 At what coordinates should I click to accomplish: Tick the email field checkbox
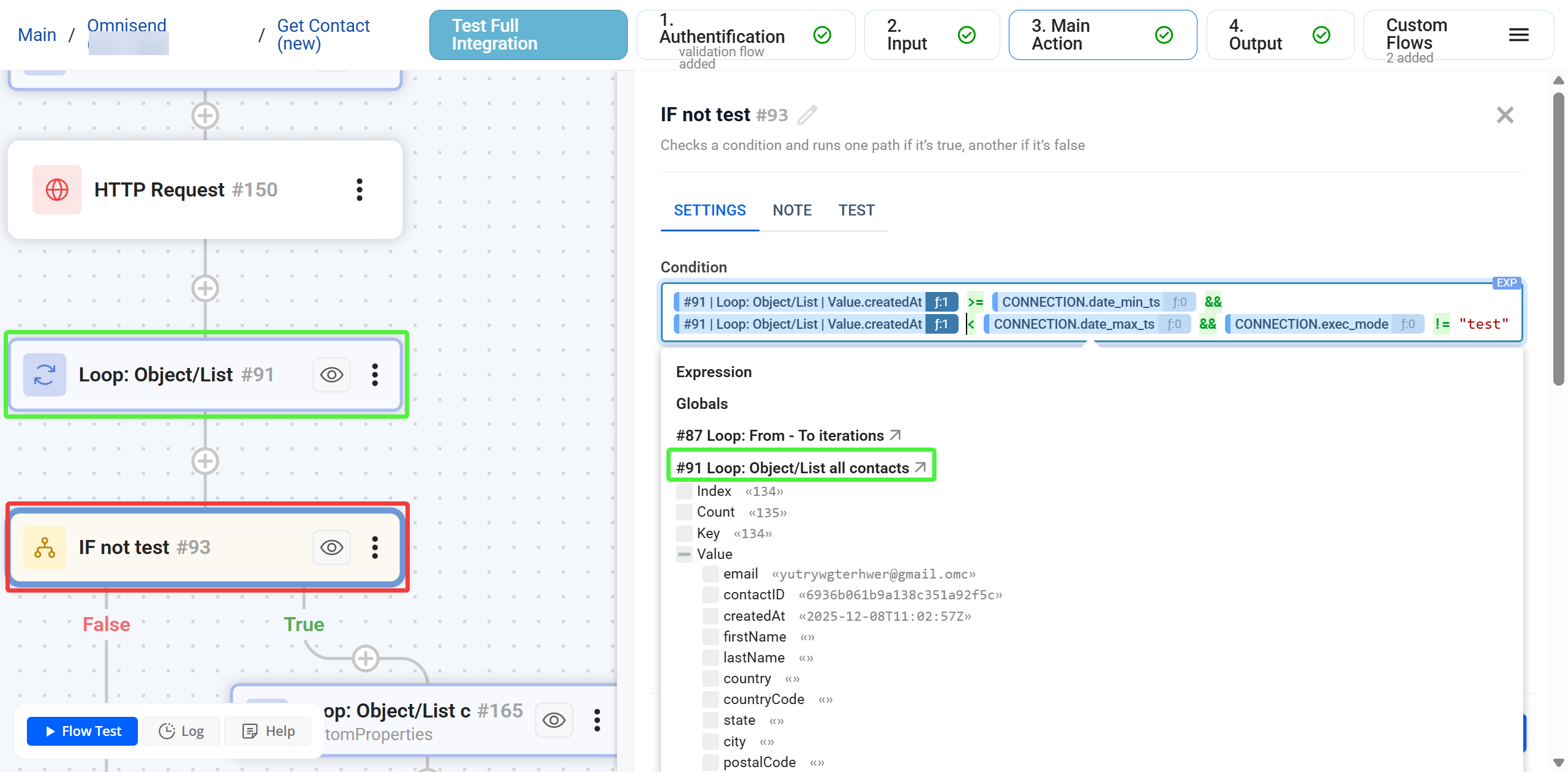click(710, 574)
